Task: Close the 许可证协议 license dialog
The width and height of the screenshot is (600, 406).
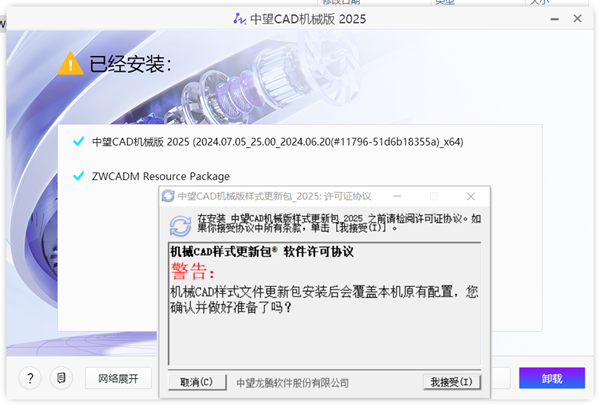Action: pyautogui.click(x=471, y=196)
